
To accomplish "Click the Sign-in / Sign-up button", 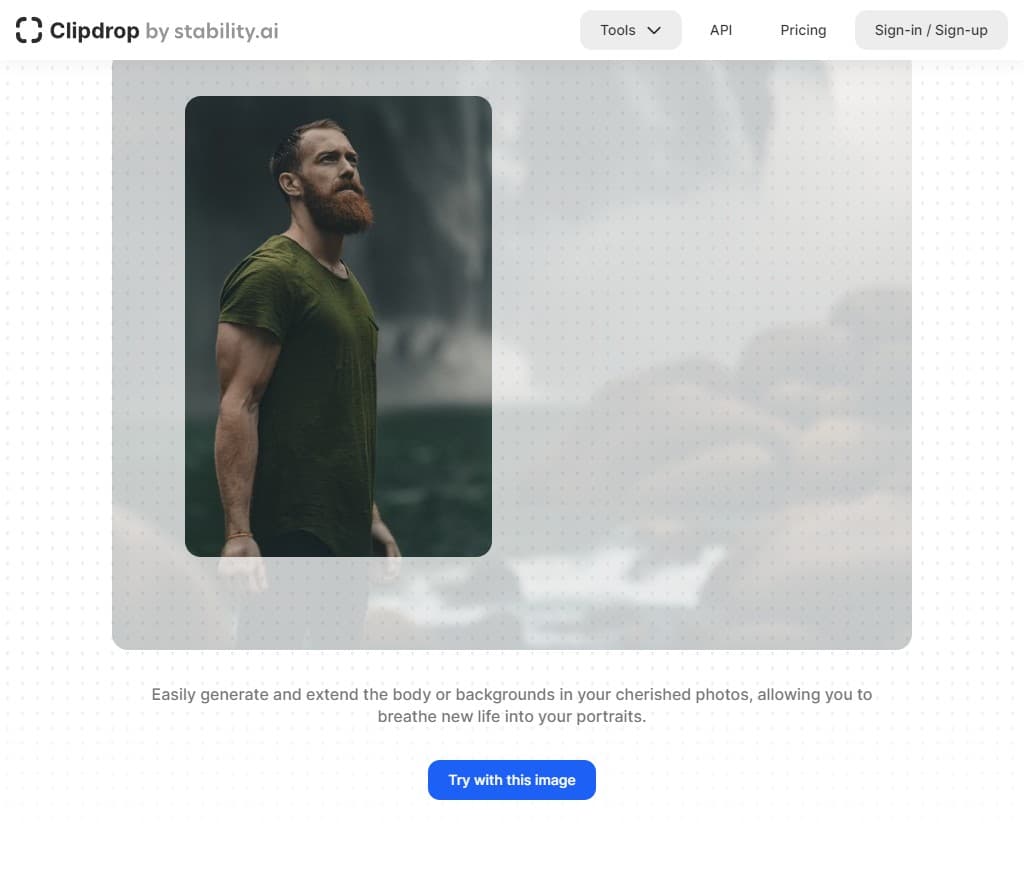I will click(931, 30).
